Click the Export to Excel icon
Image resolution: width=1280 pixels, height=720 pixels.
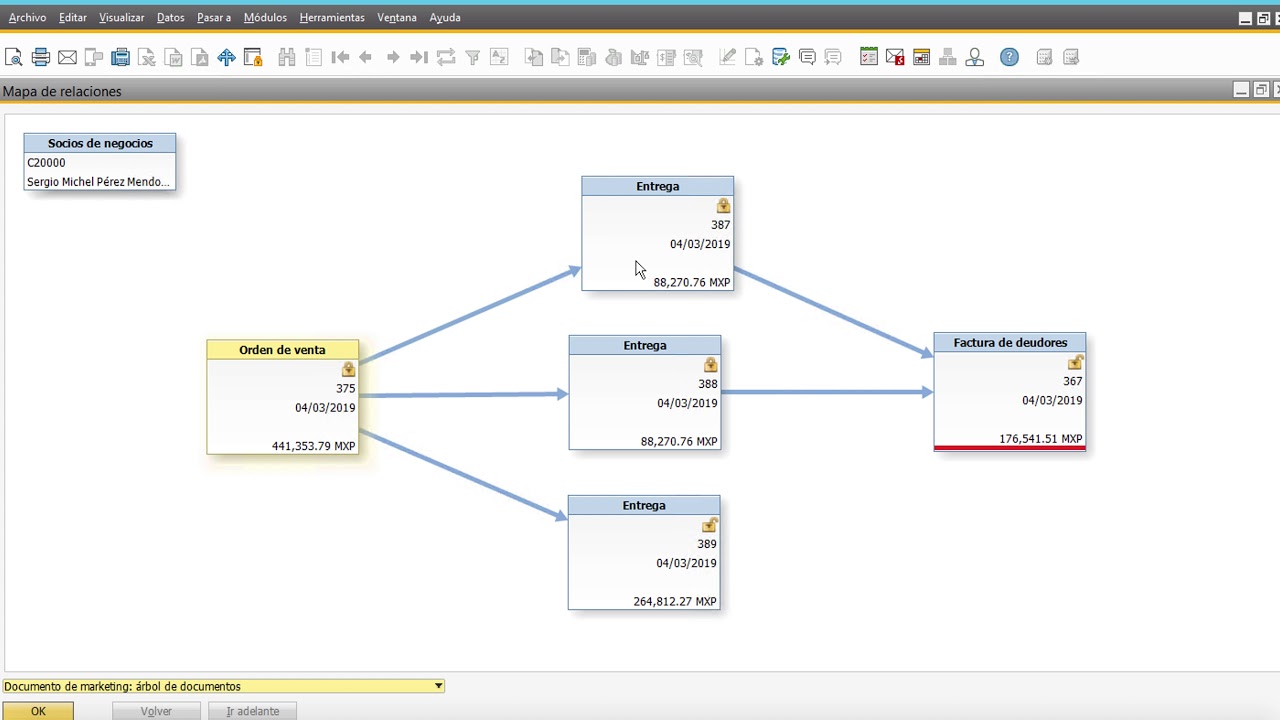pyautogui.click(x=147, y=57)
